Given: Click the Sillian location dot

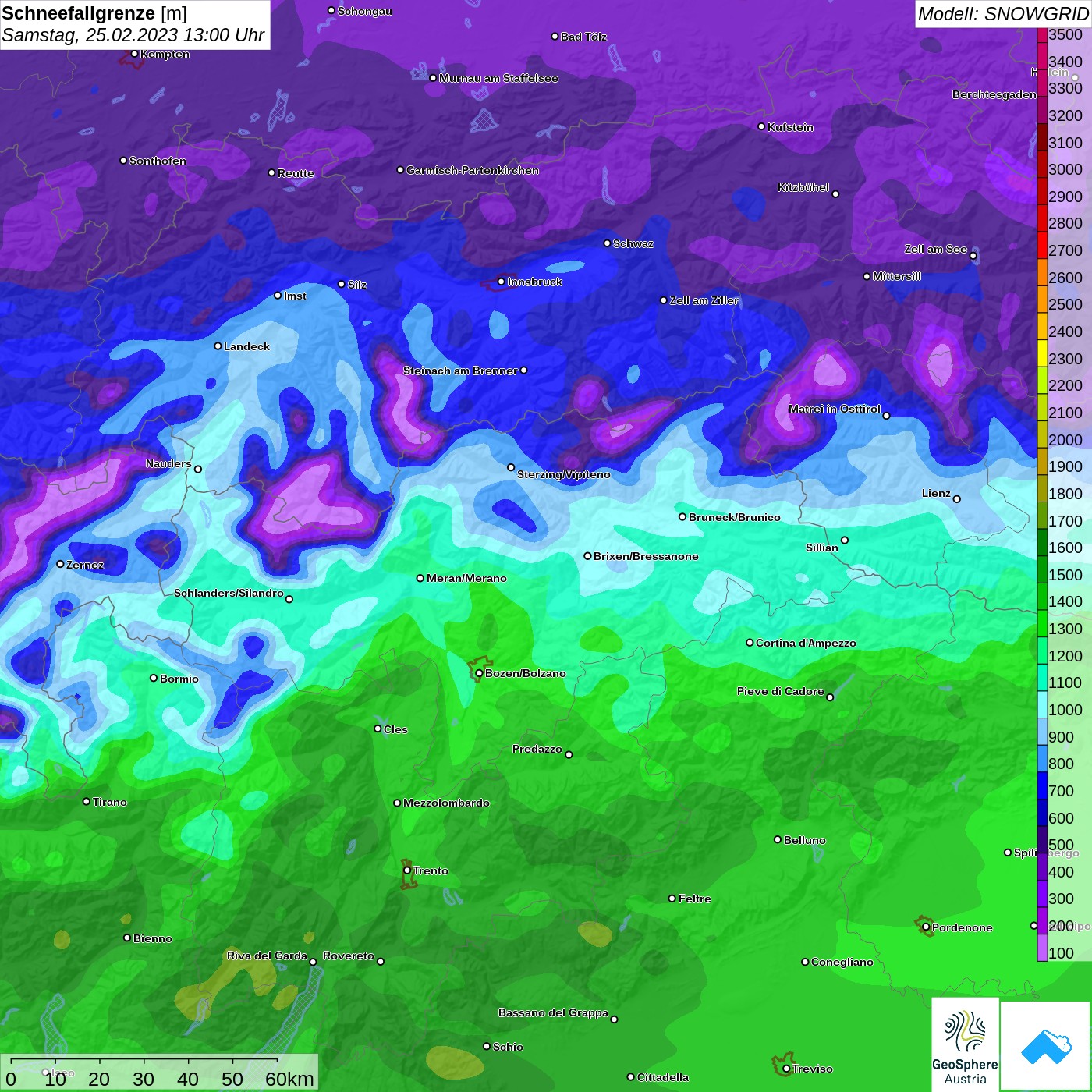Looking at the screenshot, I should [844, 540].
